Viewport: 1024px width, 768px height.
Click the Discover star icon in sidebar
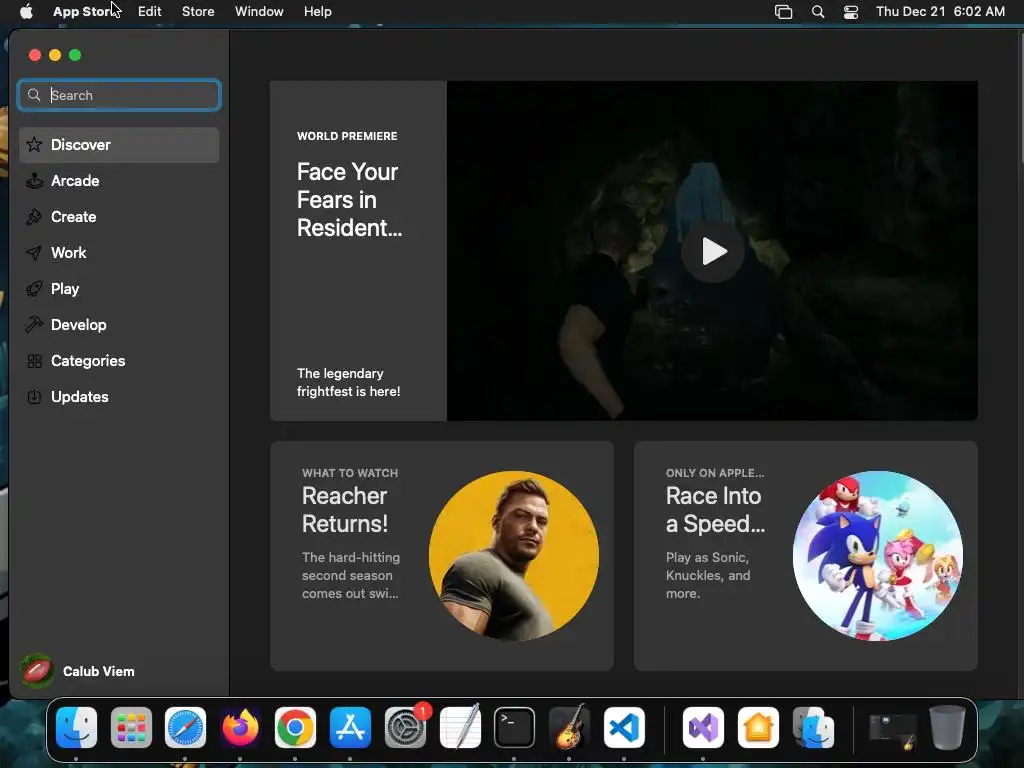tap(34, 145)
